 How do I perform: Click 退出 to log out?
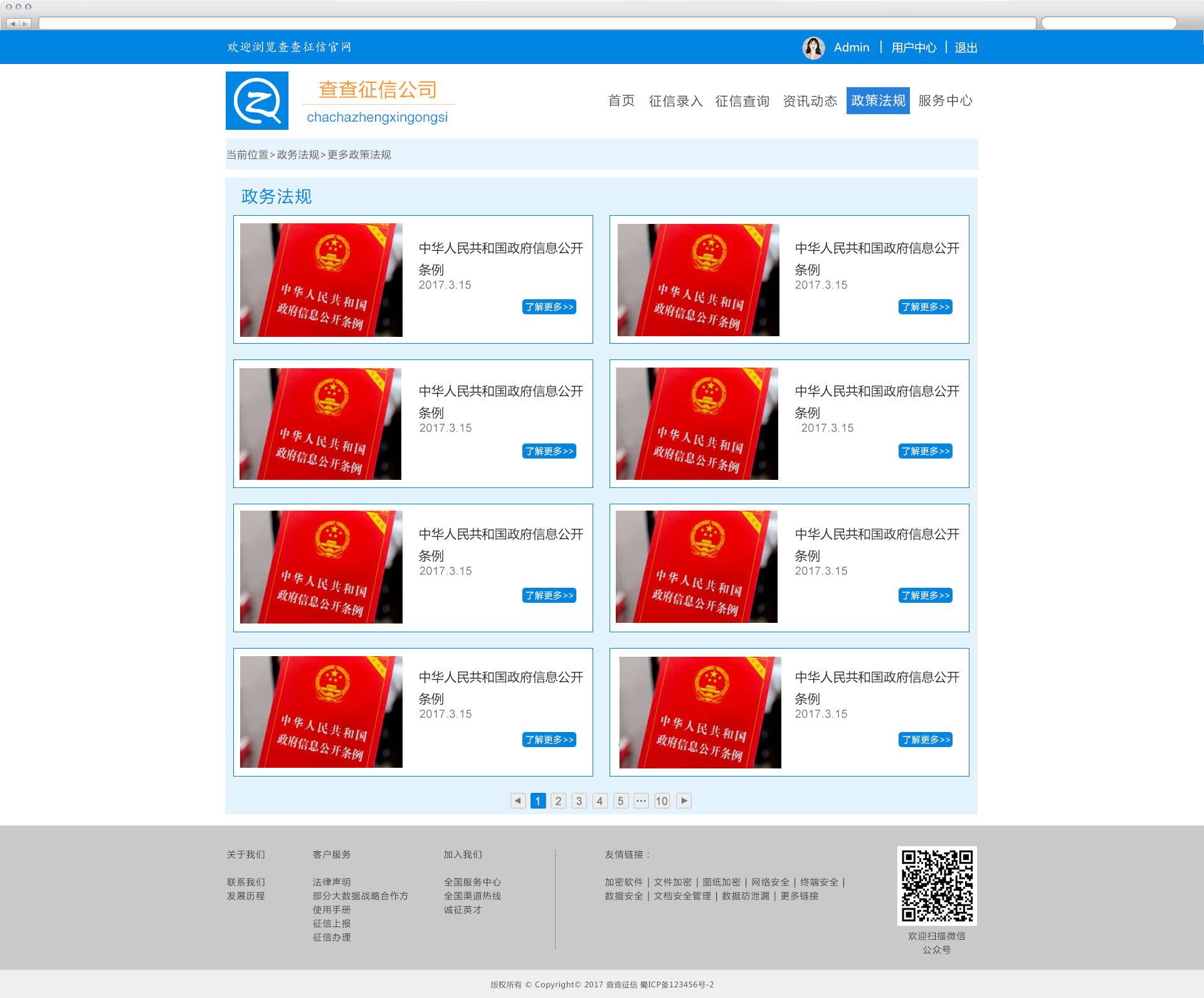966,48
